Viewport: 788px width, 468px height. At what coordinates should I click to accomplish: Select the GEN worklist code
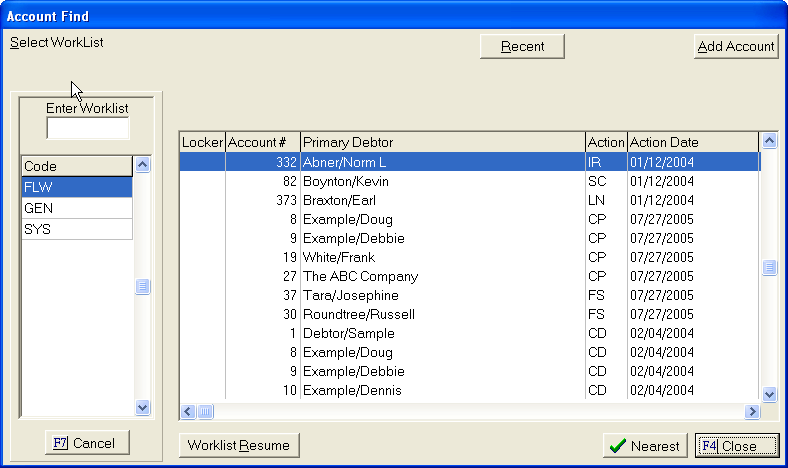click(x=76, y=208)
